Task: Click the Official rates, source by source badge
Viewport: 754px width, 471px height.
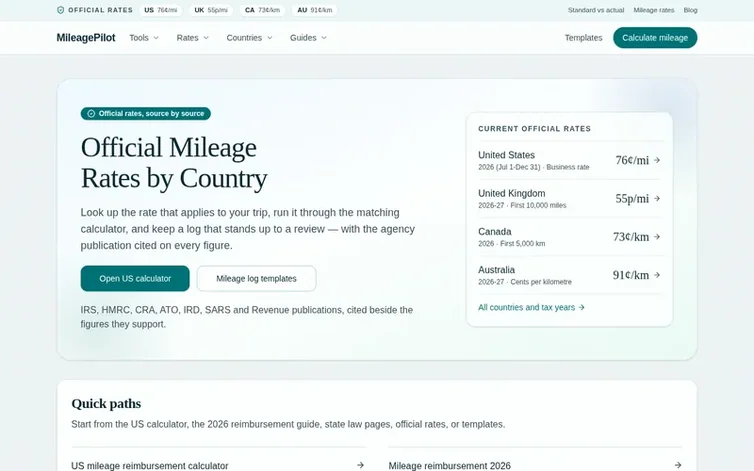Action: coord(146,114)
